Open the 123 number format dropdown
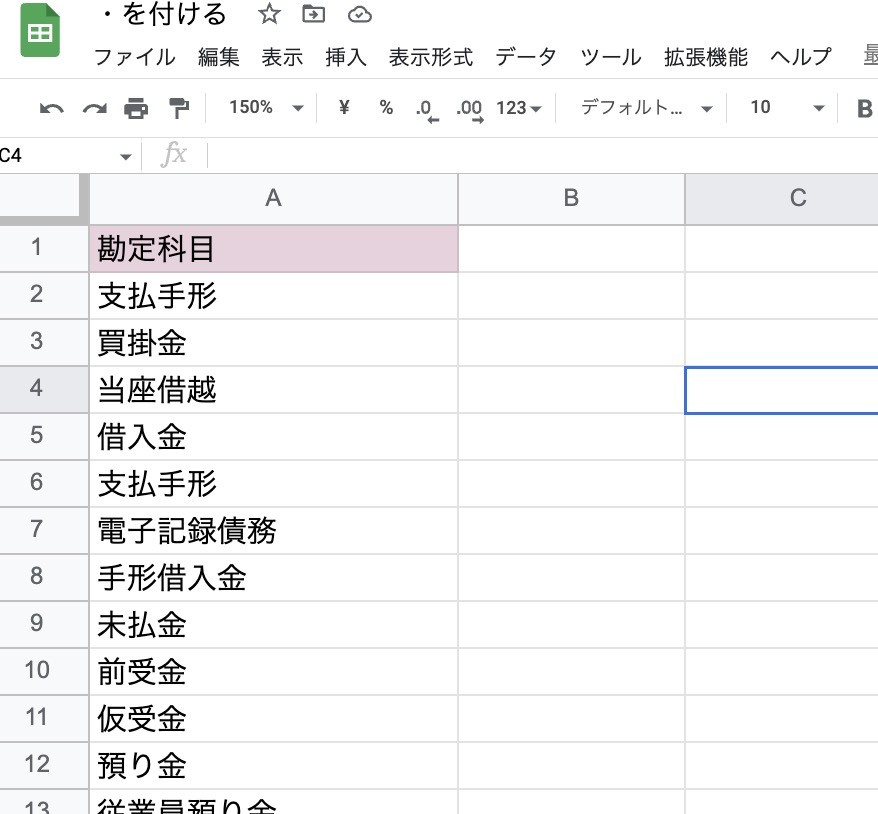This screenshot has height=814, width=878. pyautogui.click(x=519, y=108)
